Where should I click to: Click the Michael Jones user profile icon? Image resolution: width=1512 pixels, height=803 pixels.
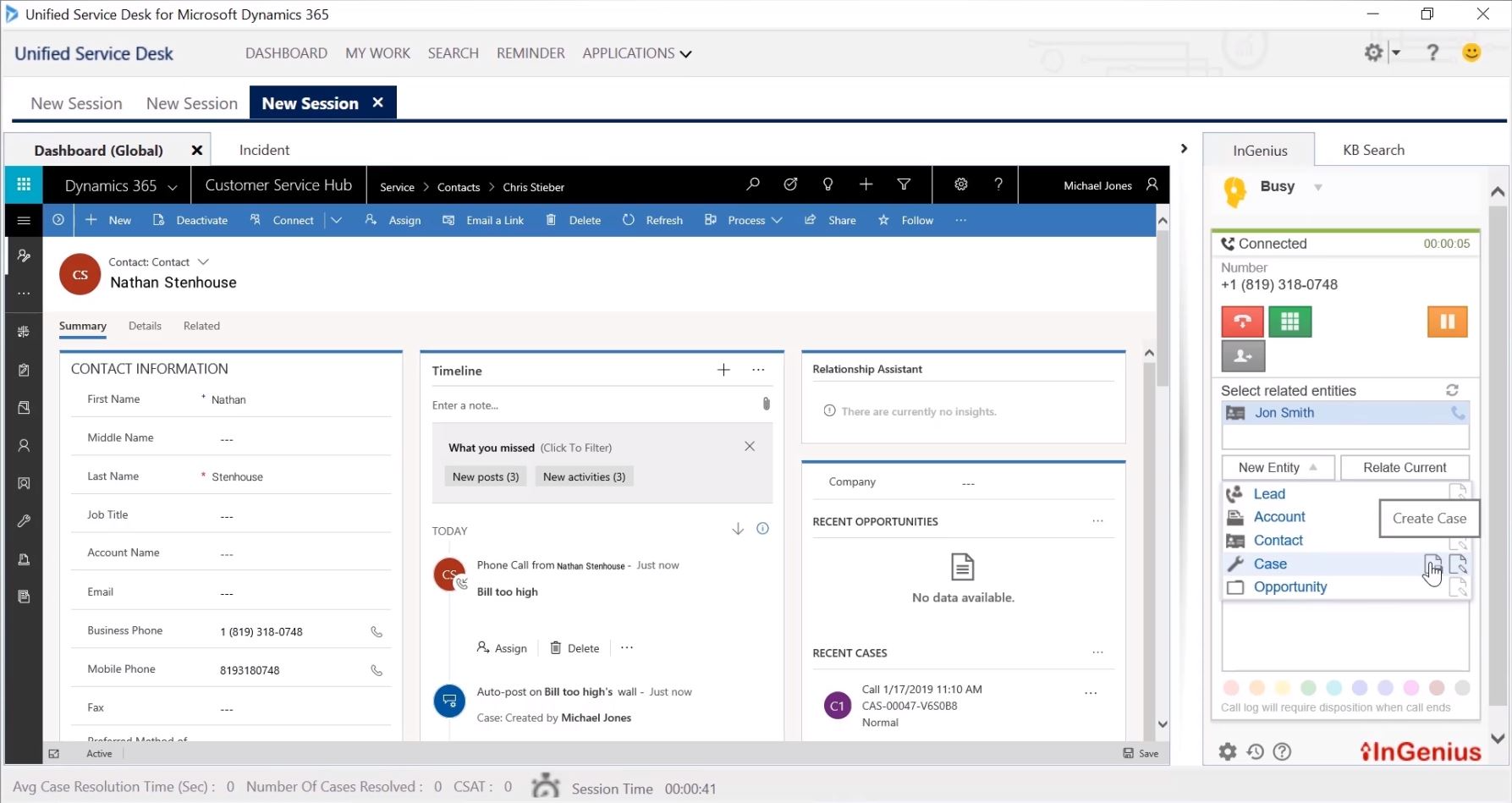(x=1152, y=184)
